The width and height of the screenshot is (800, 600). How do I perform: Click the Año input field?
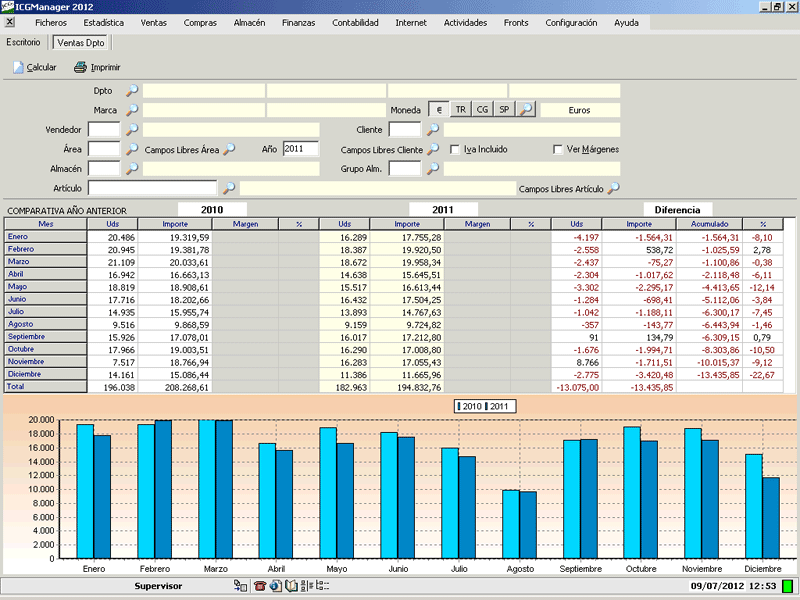click(300, 149)
